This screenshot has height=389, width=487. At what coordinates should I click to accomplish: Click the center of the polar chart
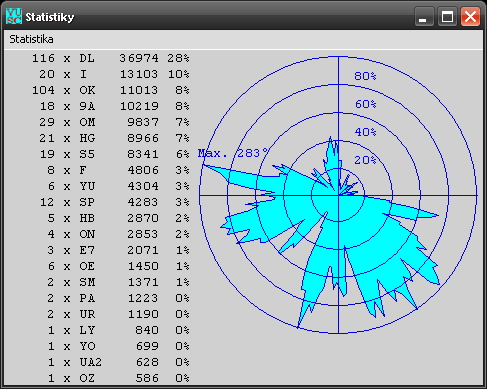click(x=338, y=195)
